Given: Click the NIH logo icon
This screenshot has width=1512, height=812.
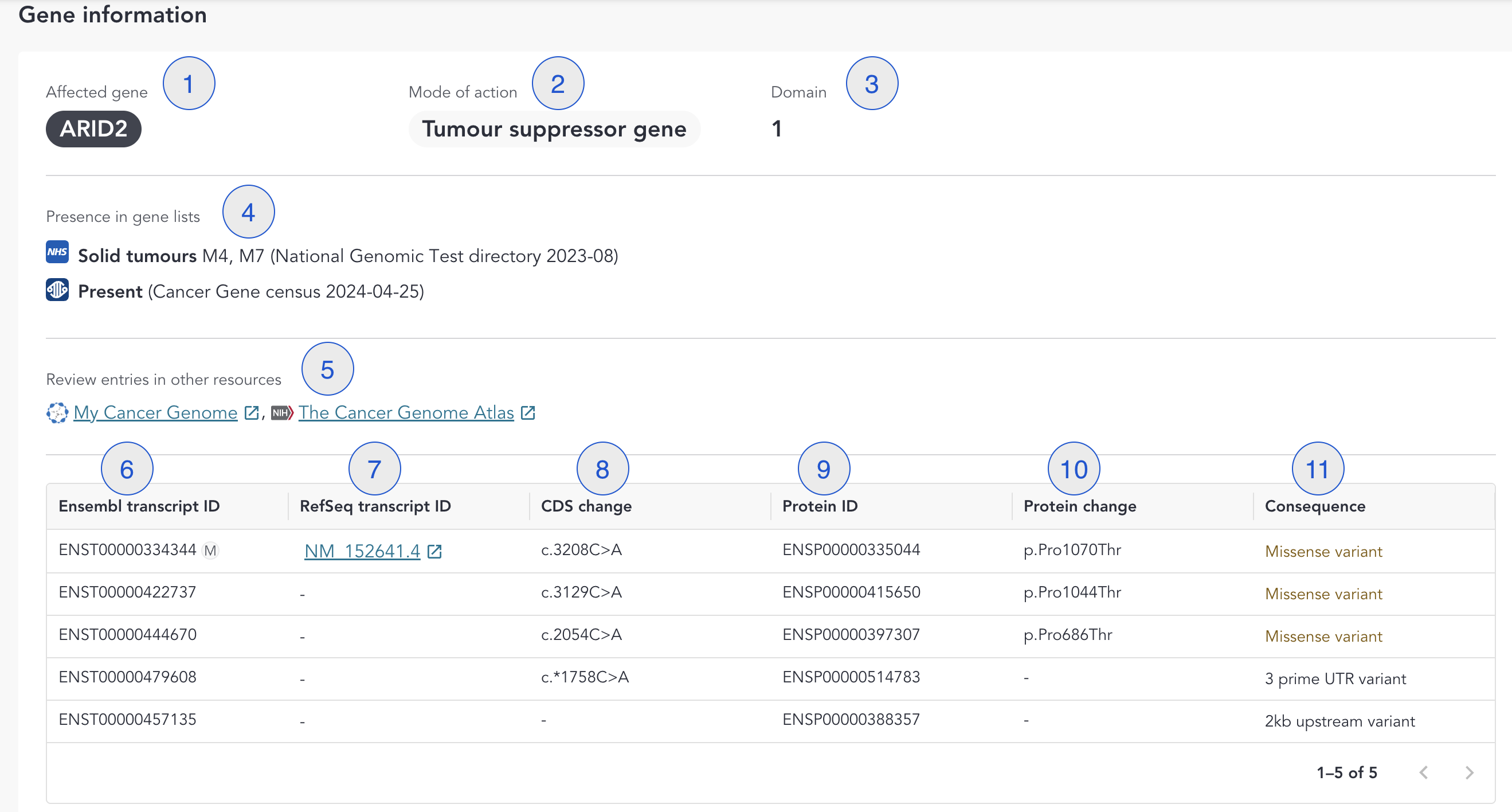Looking at the screenshot, I should click(282, 413).
